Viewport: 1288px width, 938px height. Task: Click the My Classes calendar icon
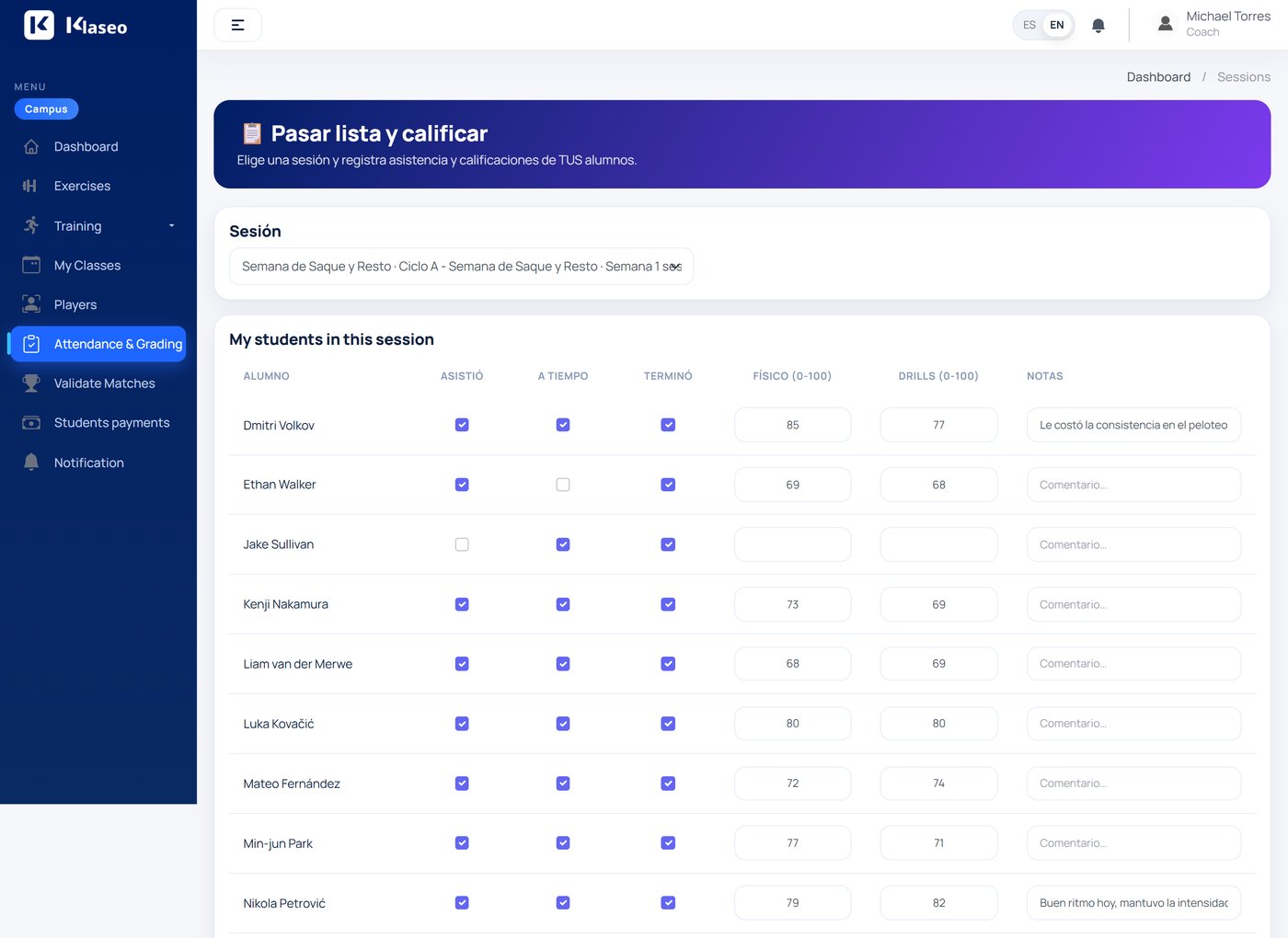pyautogui.click(x=31, y=265)
